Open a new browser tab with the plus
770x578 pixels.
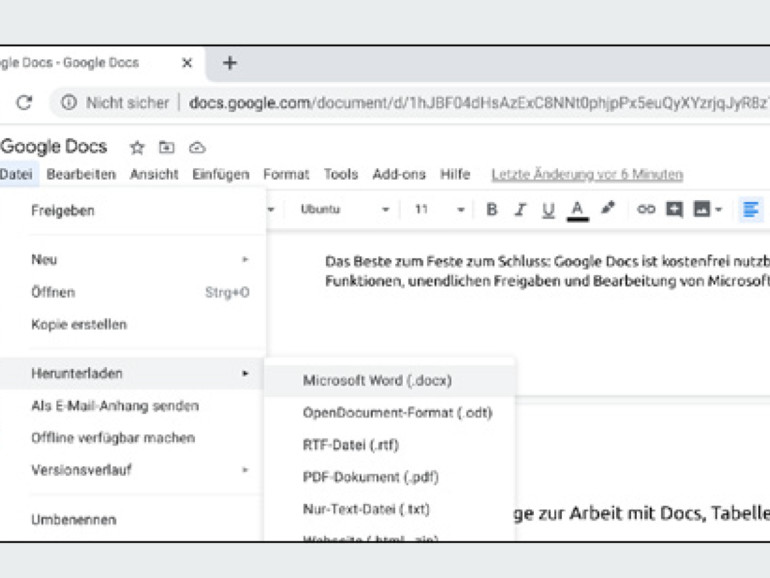click(230, 63)
